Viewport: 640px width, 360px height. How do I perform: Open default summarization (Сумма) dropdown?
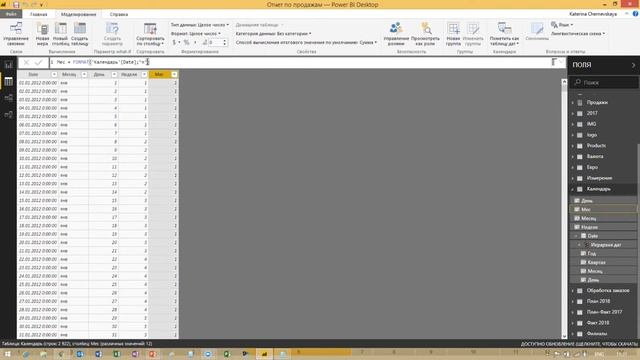306,42
